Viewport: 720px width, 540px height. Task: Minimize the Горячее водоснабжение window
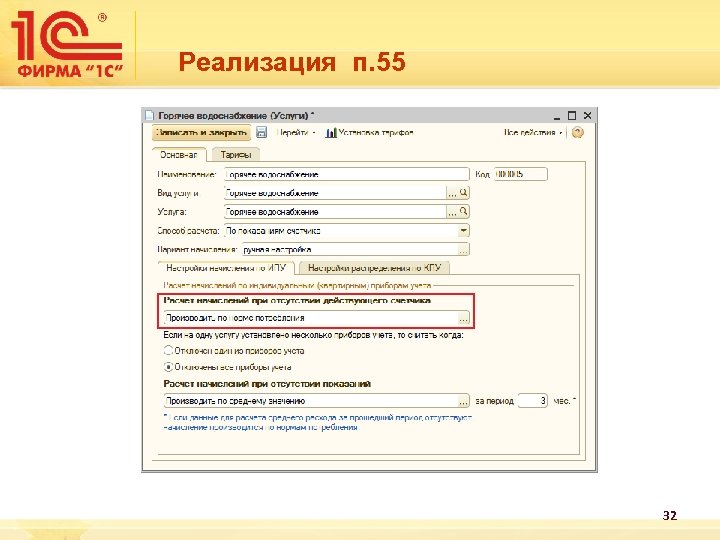[x=557, y=116]
